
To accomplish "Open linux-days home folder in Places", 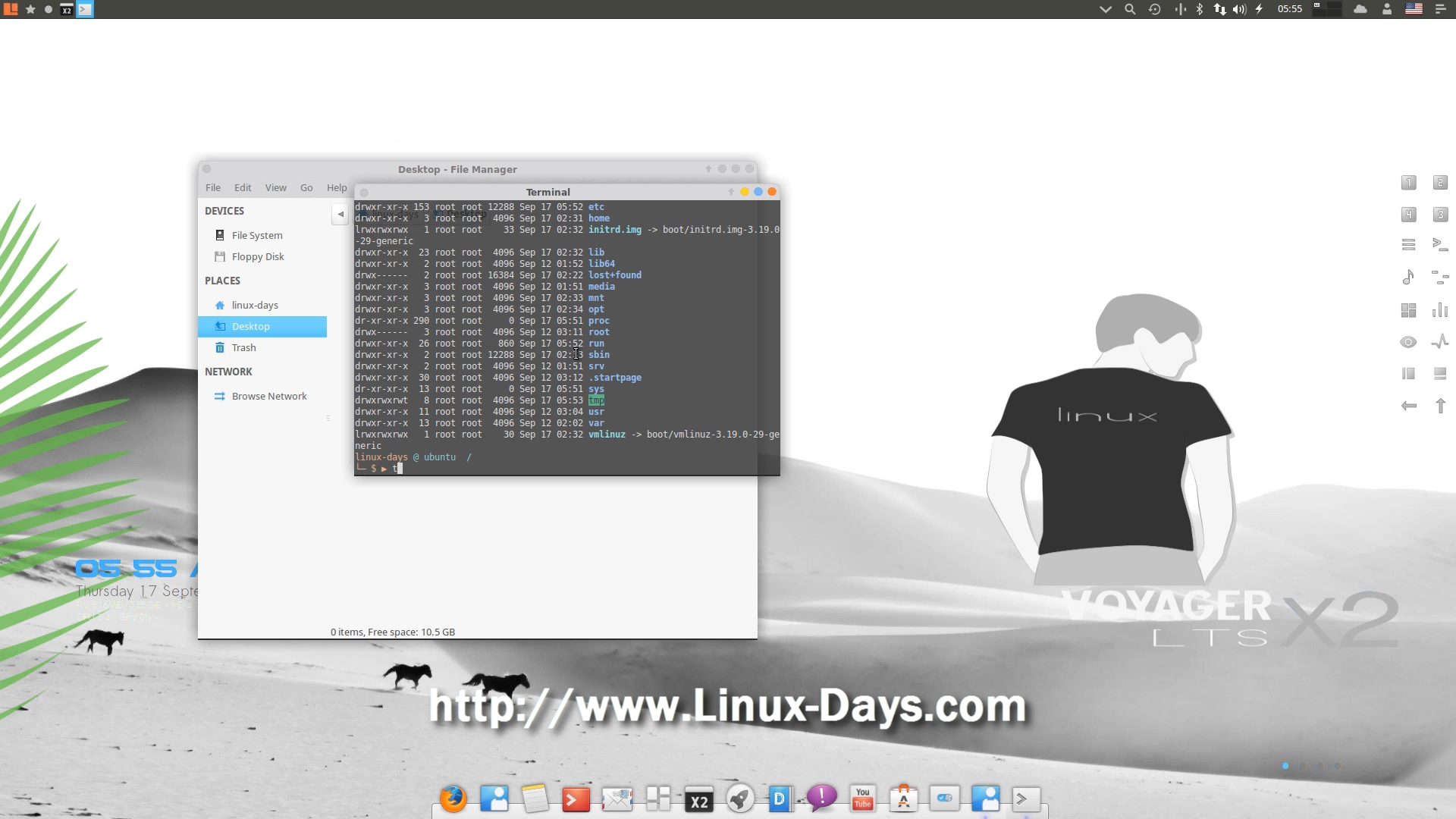I will pos(262,305).
